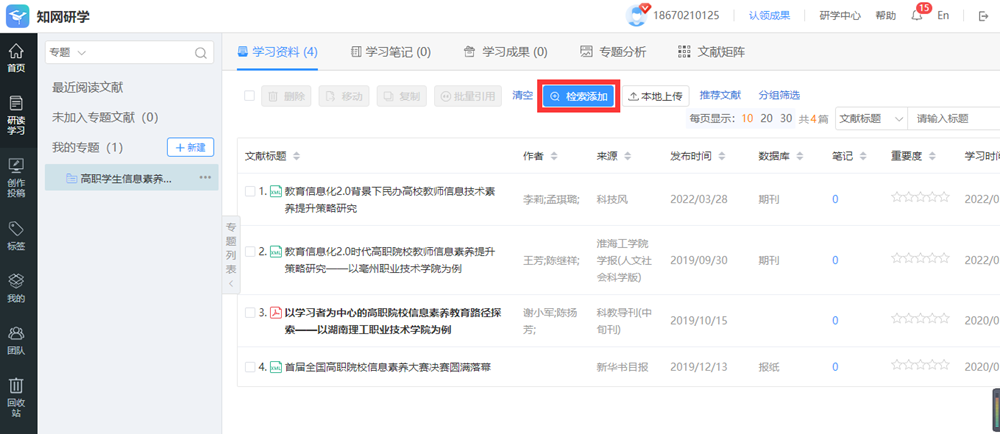Open the 回收站 recycle bin

(17, 398)
